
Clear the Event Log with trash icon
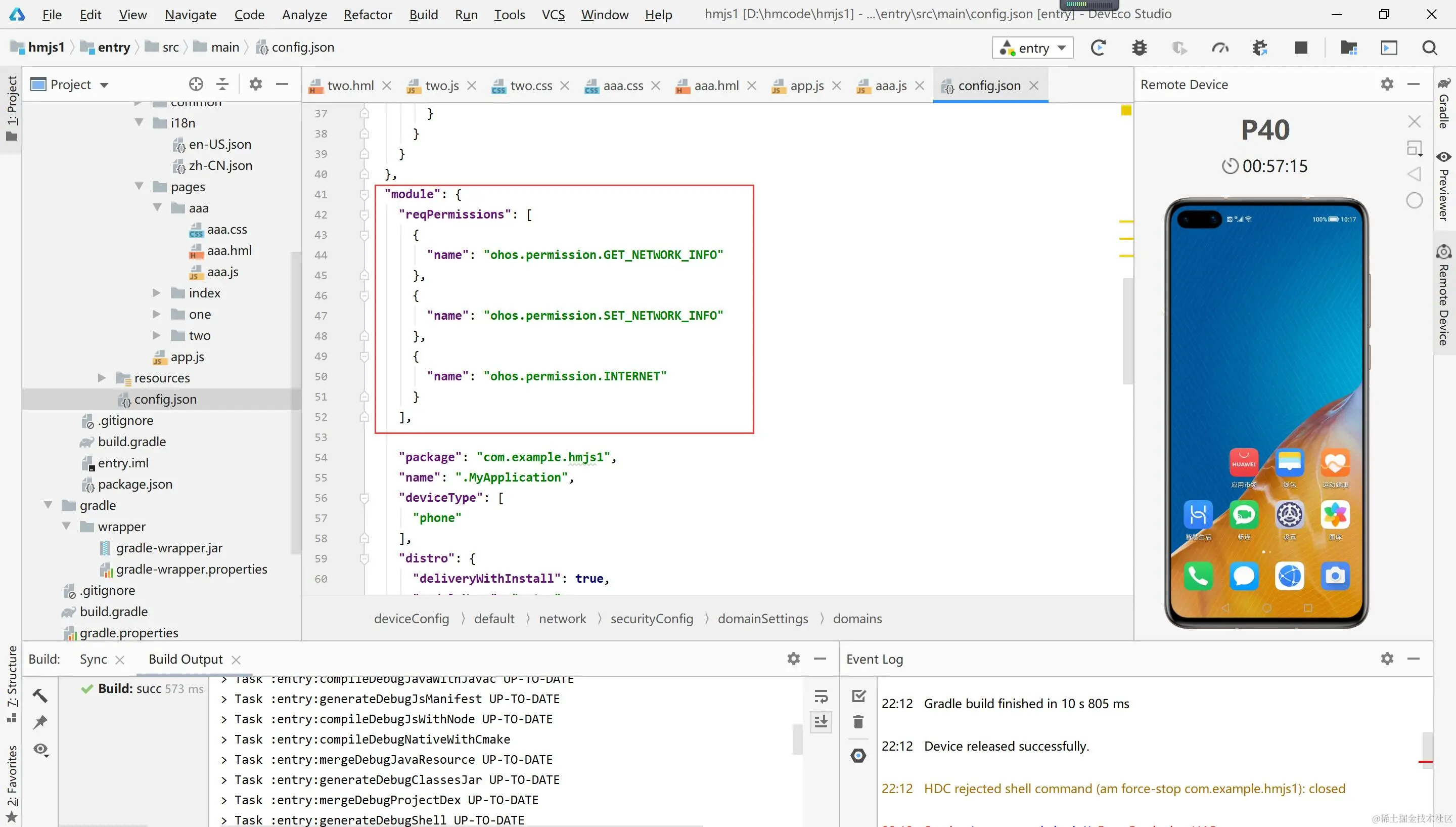(858, 722)
